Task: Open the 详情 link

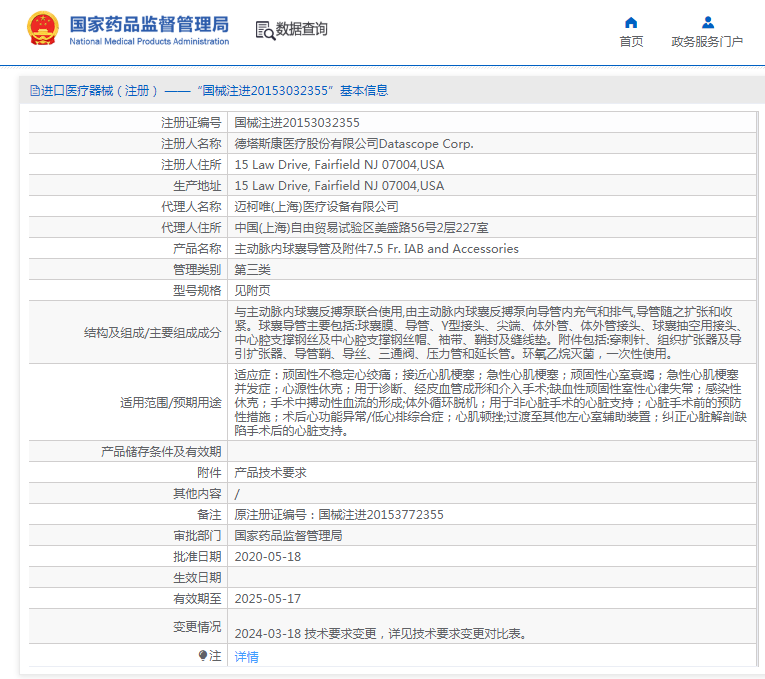Action: click(246, 657)
